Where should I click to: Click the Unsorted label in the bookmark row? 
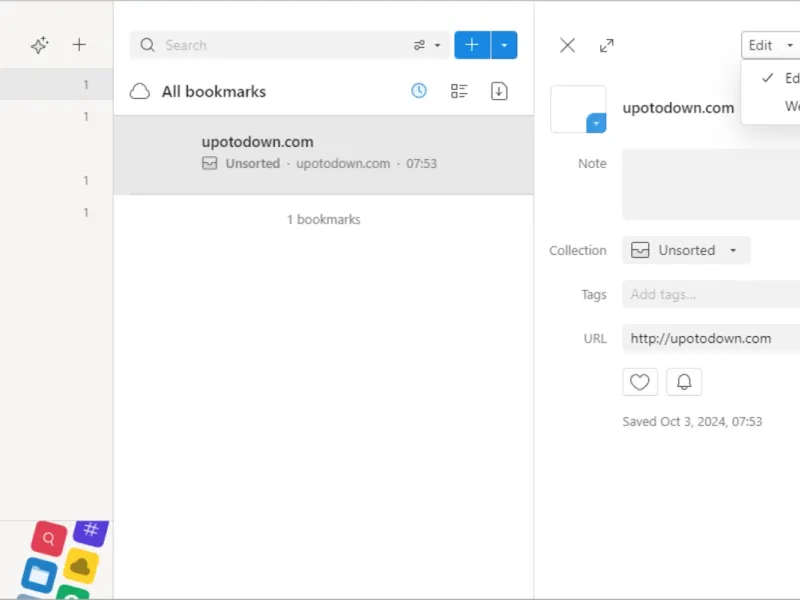point(253,163)
